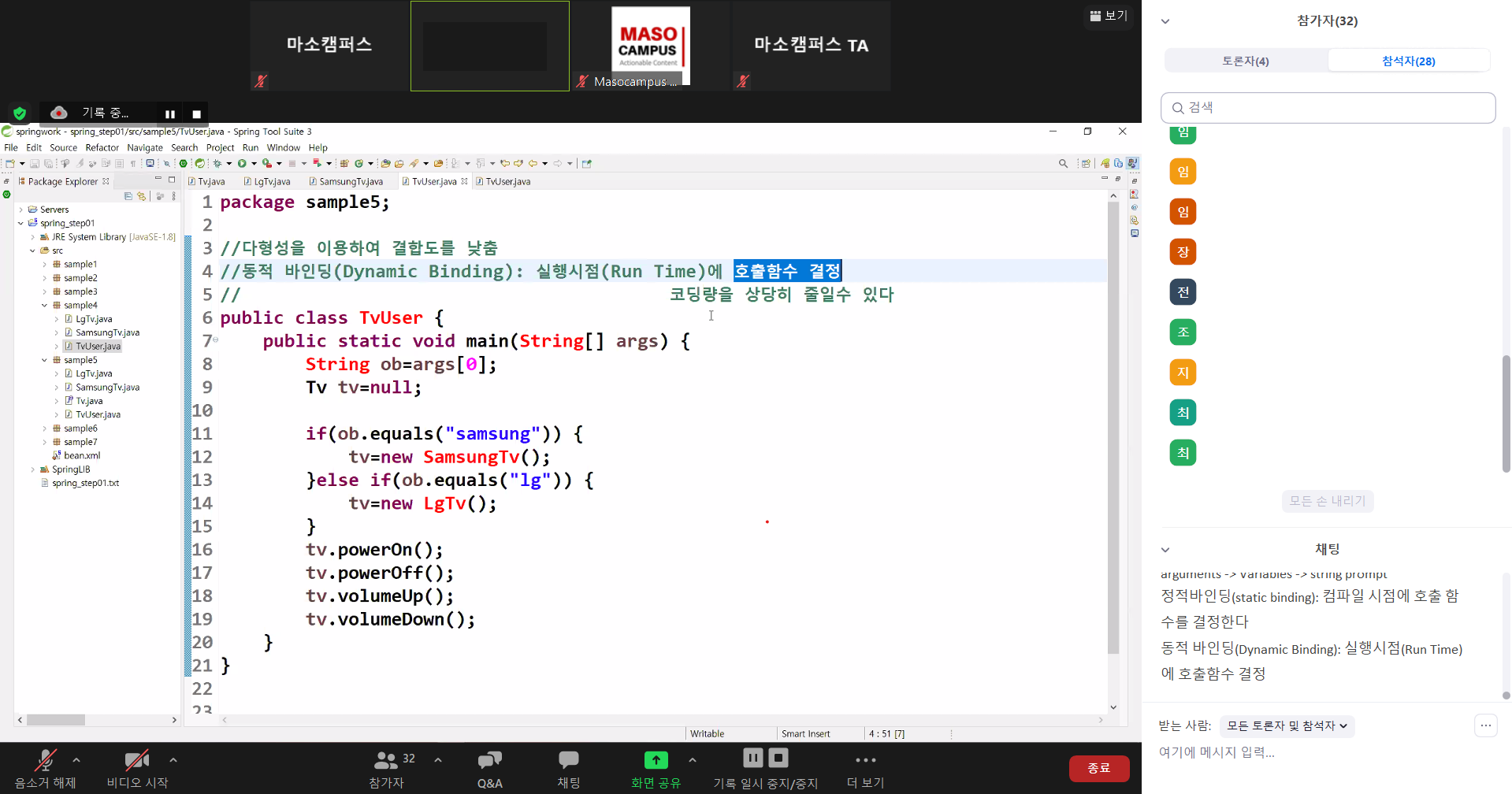This screenshot has height=794, width=1512.
Task: Collapse the sample5 package tree node
Action: (45, 360)
